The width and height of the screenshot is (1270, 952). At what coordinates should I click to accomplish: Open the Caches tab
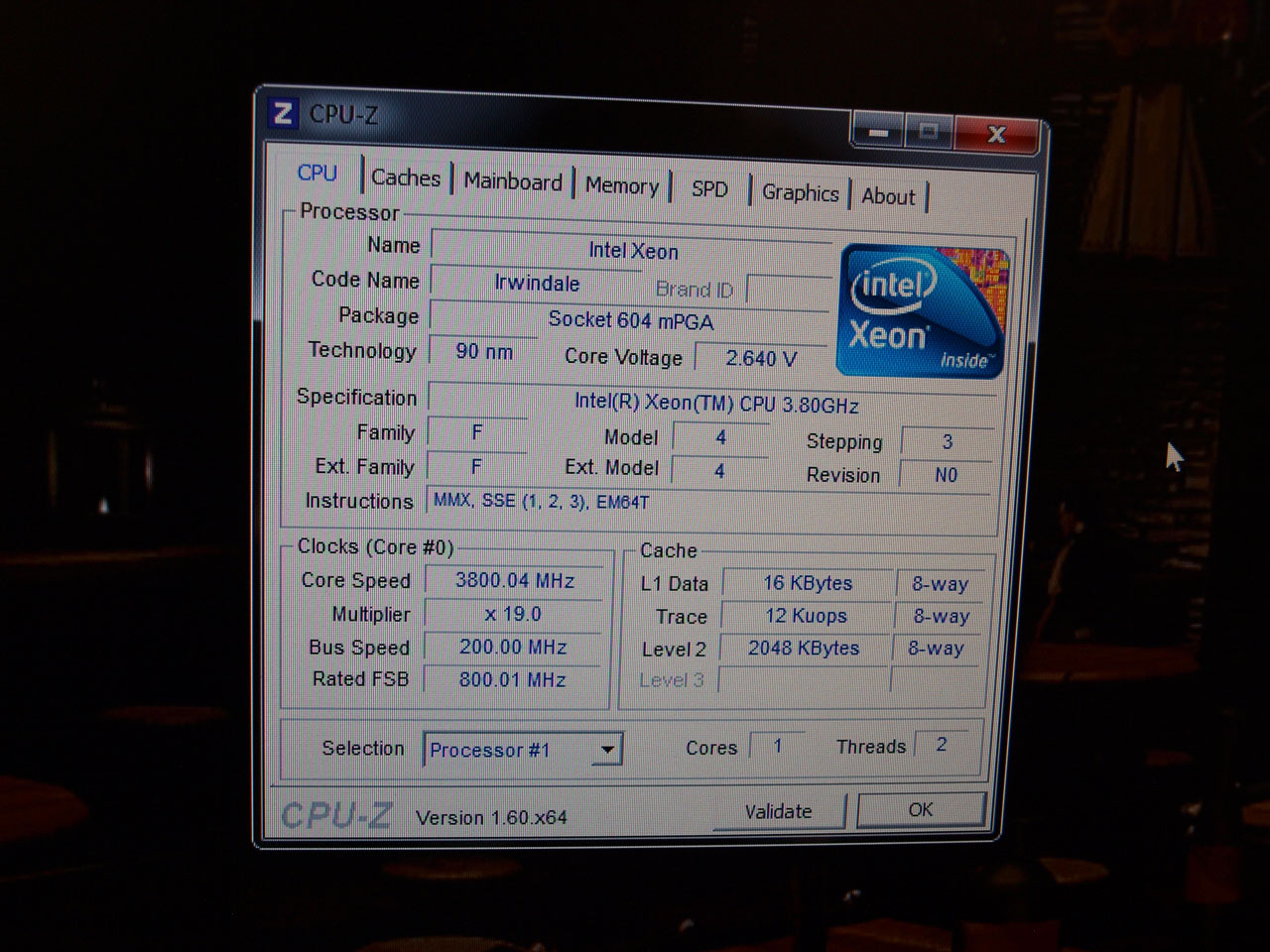(x=406, y=178)
